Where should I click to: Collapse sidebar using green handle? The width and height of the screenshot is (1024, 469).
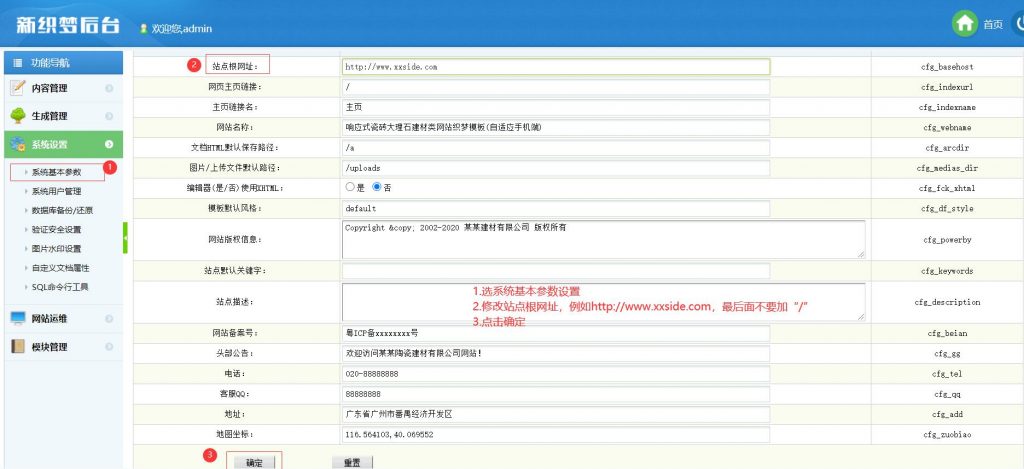[x=125, y=238]
